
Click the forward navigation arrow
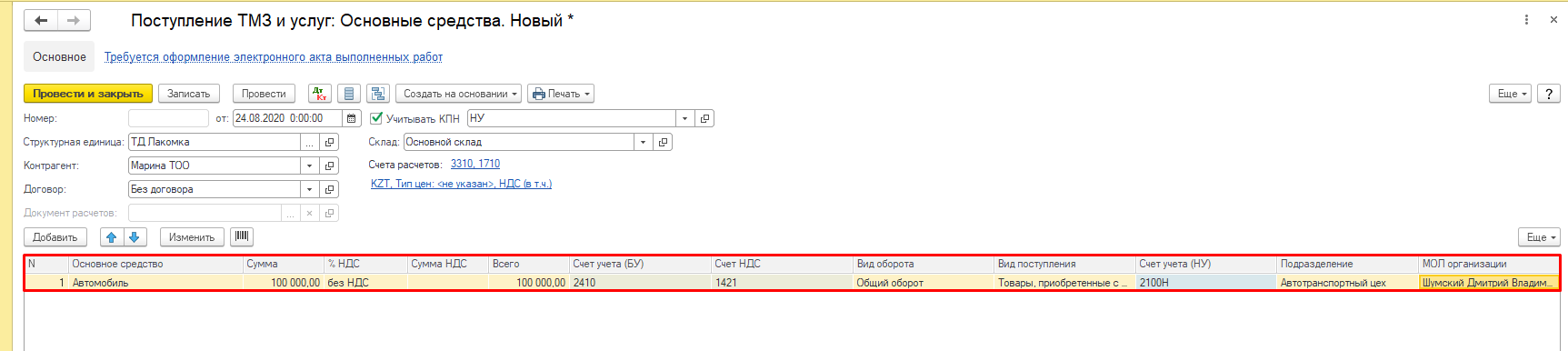pyautogui.click(x=74, y=20)
